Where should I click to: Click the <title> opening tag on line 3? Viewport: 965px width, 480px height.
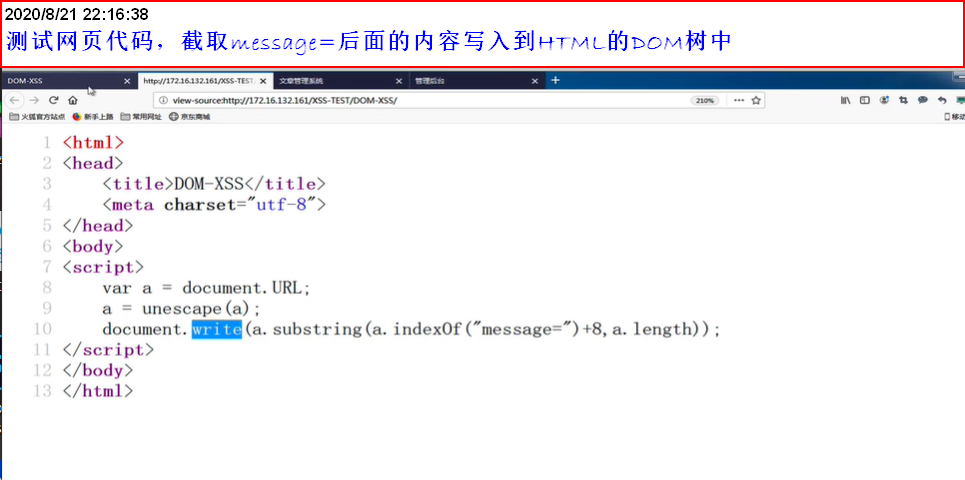pyautogui.click(x=138, y=184)
